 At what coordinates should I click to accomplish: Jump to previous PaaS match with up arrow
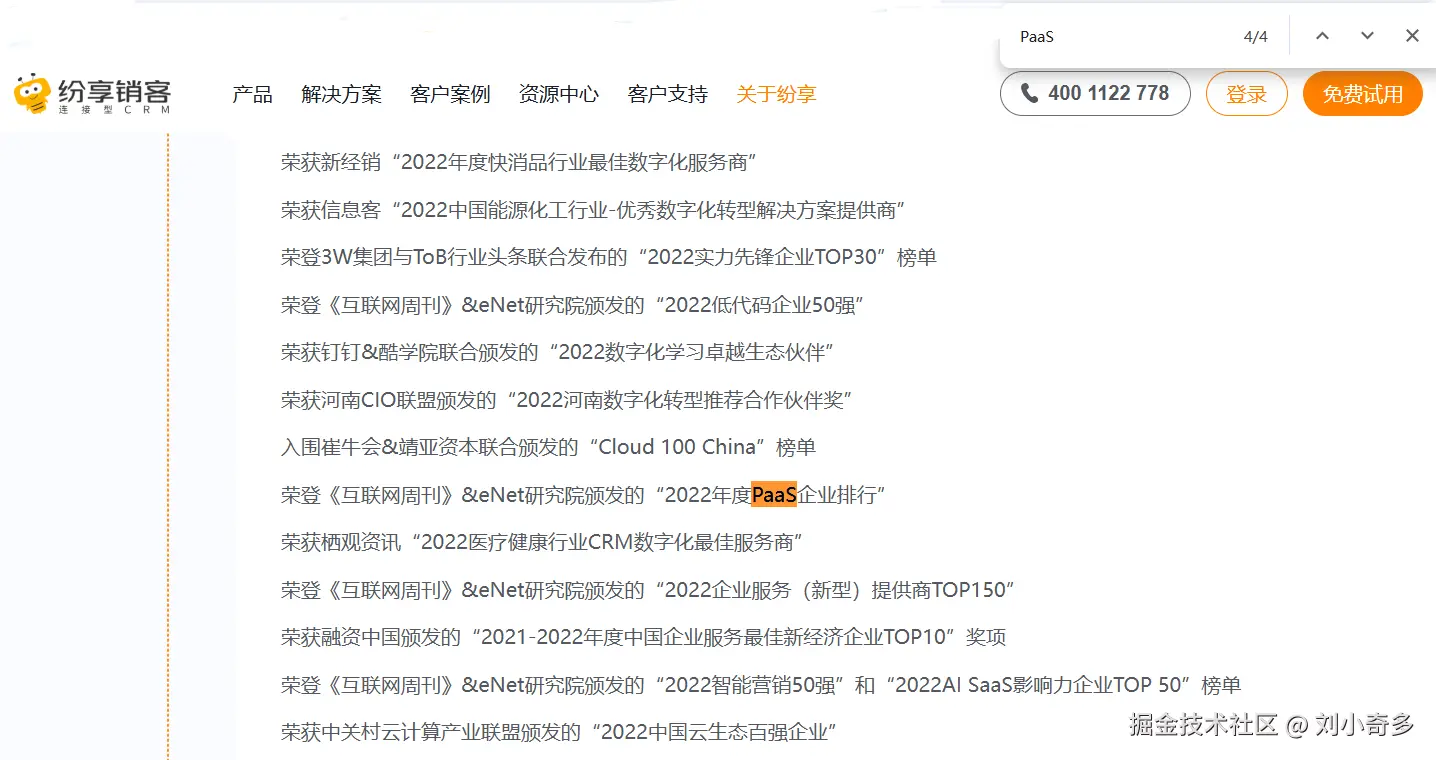[1322, 36]
